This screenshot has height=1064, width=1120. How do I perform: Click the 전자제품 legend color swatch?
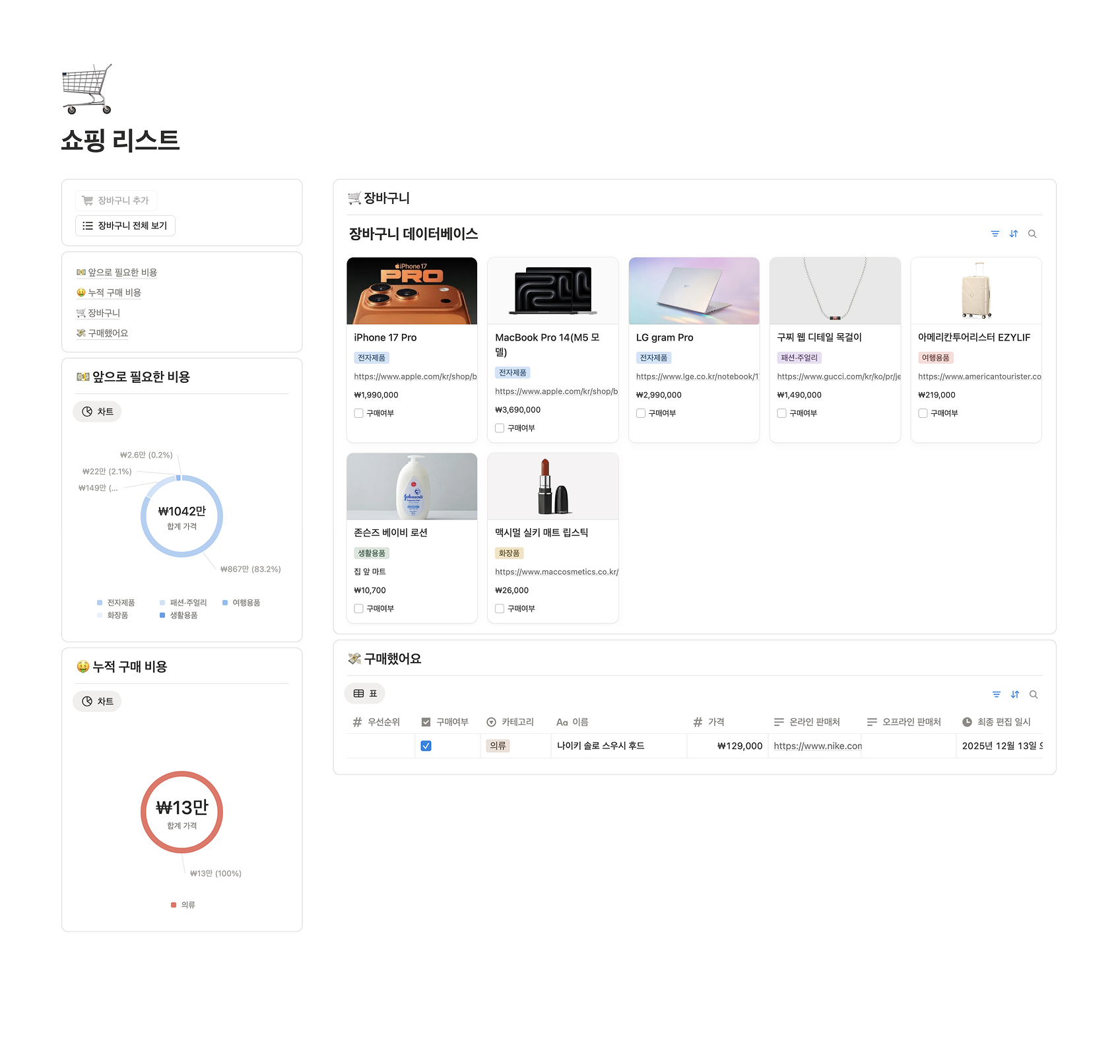(100, 603)
